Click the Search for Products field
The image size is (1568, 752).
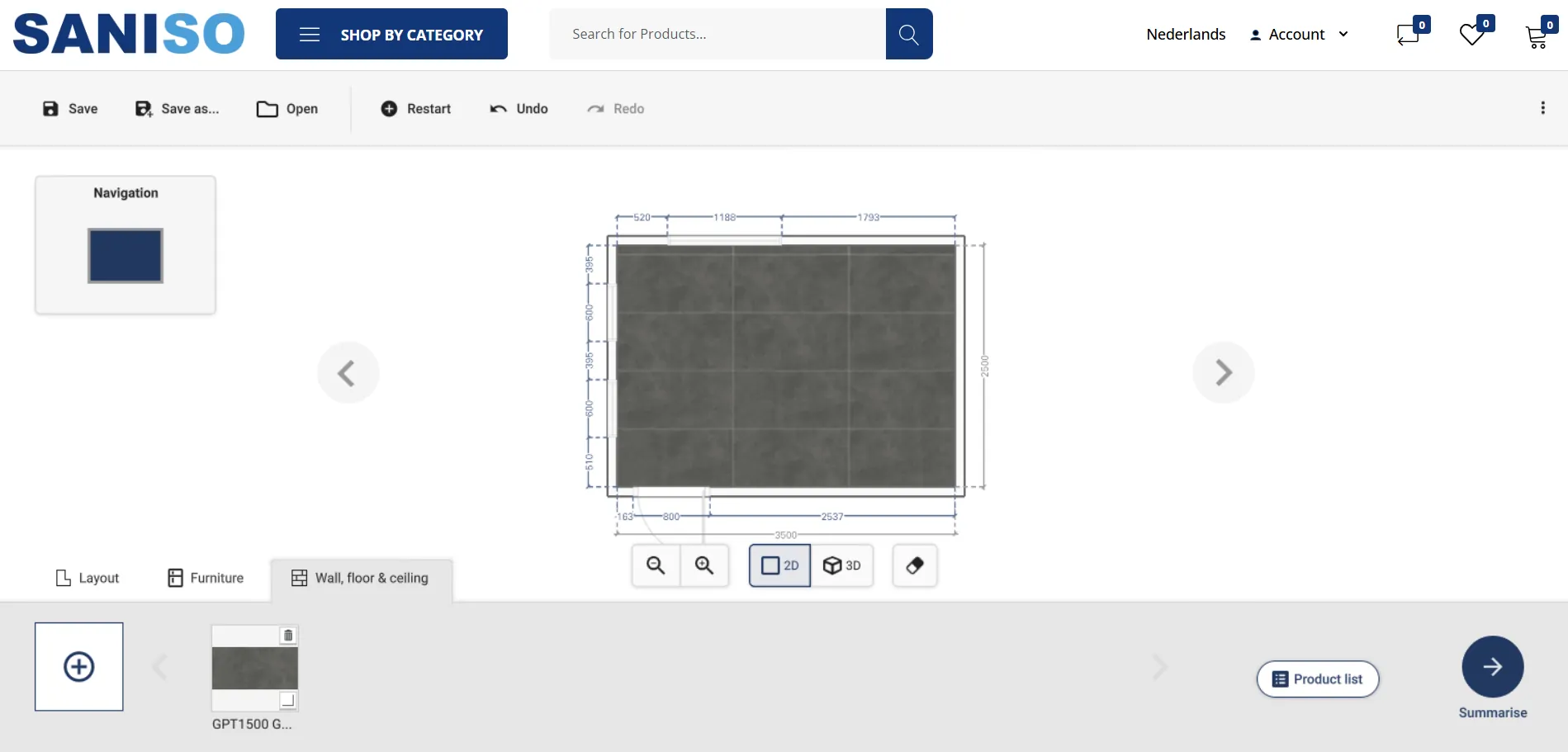click(x=717, y=34)
